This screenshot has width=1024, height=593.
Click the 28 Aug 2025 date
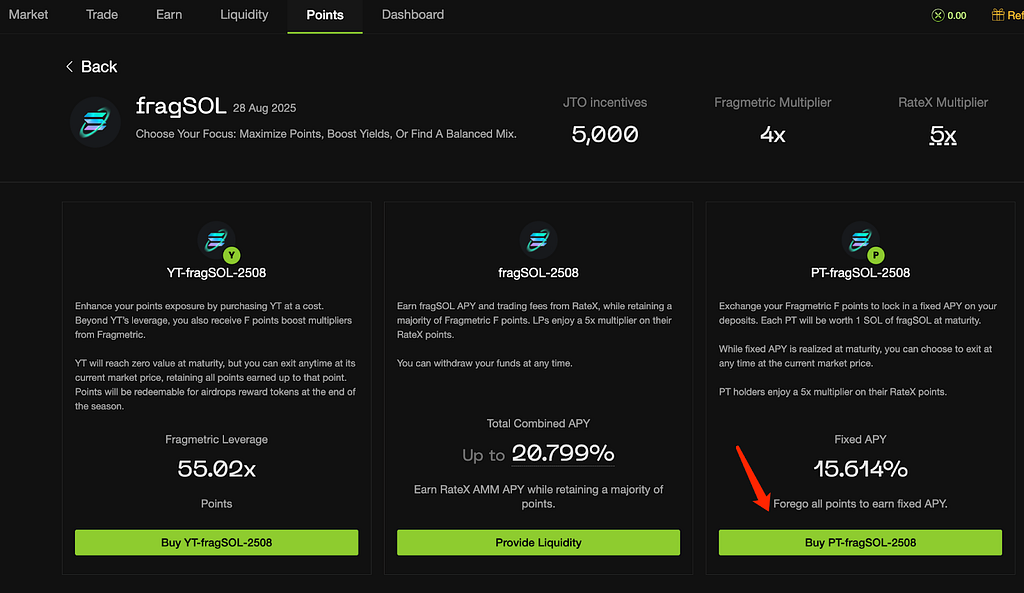264,108
